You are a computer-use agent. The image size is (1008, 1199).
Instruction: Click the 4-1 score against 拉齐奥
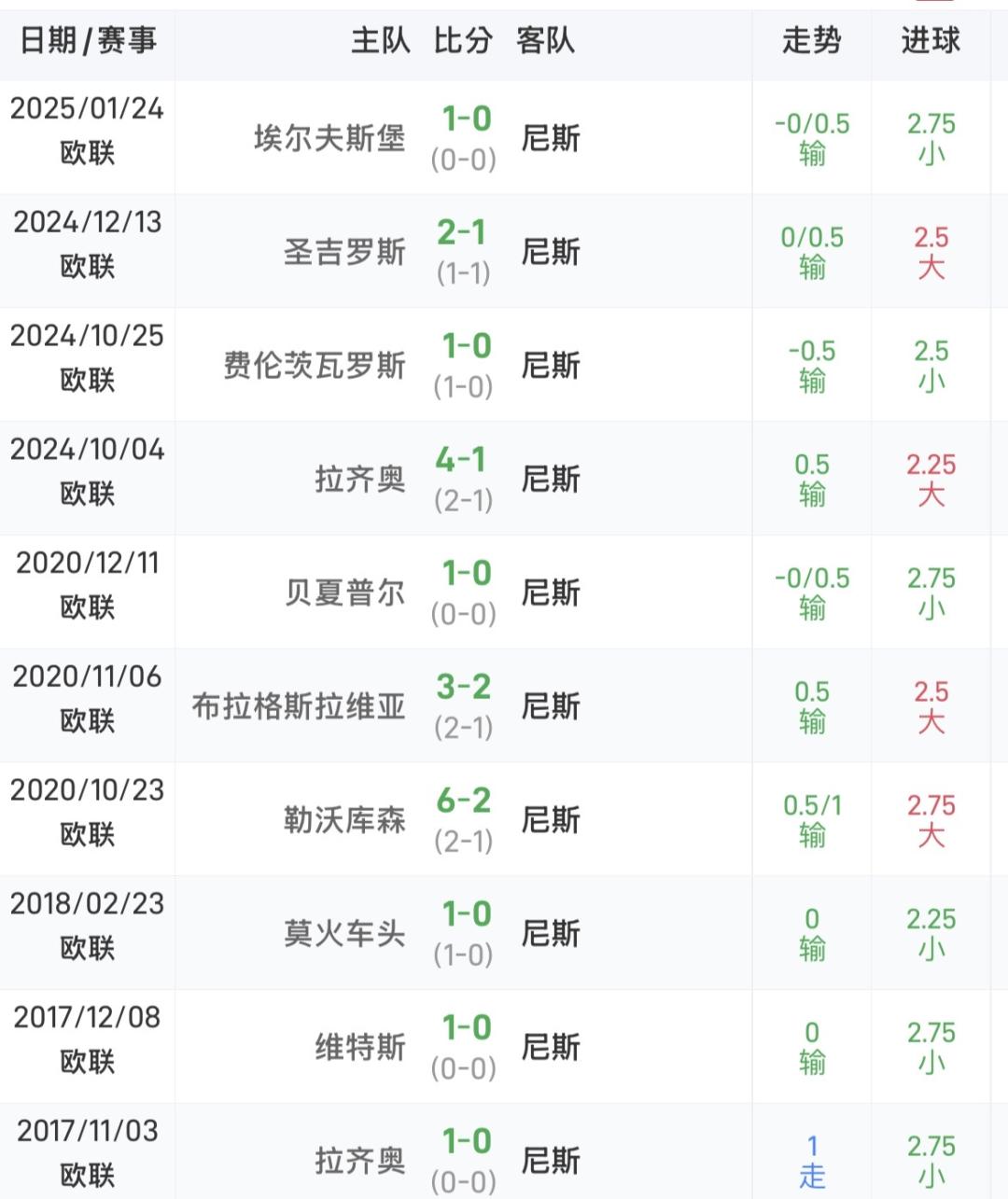(x=462, y=460)
